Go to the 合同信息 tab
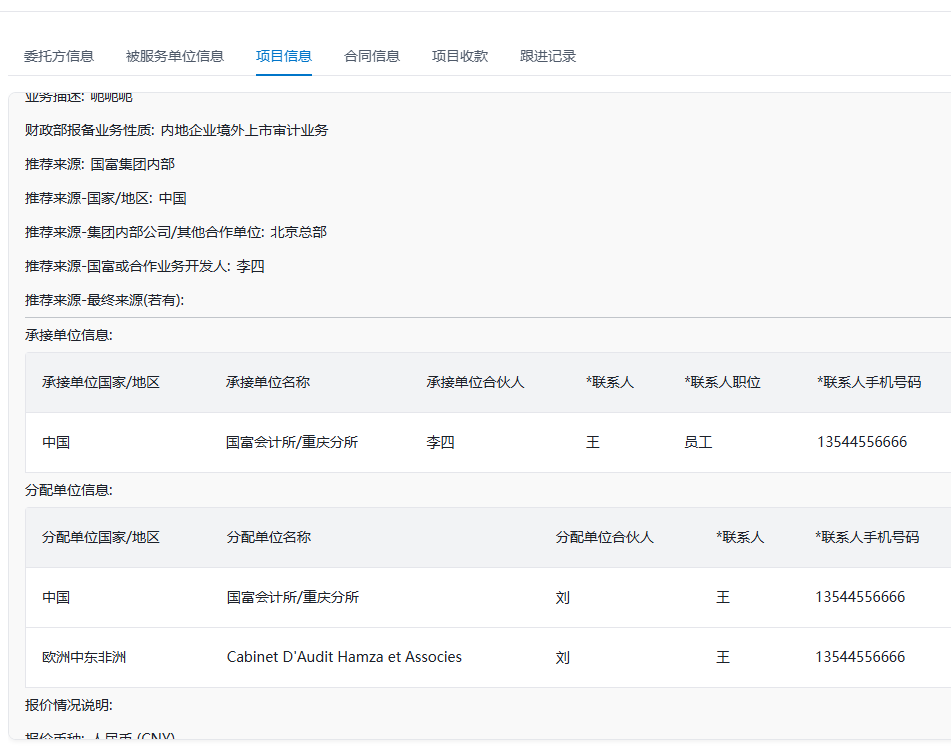 (372, 56)
